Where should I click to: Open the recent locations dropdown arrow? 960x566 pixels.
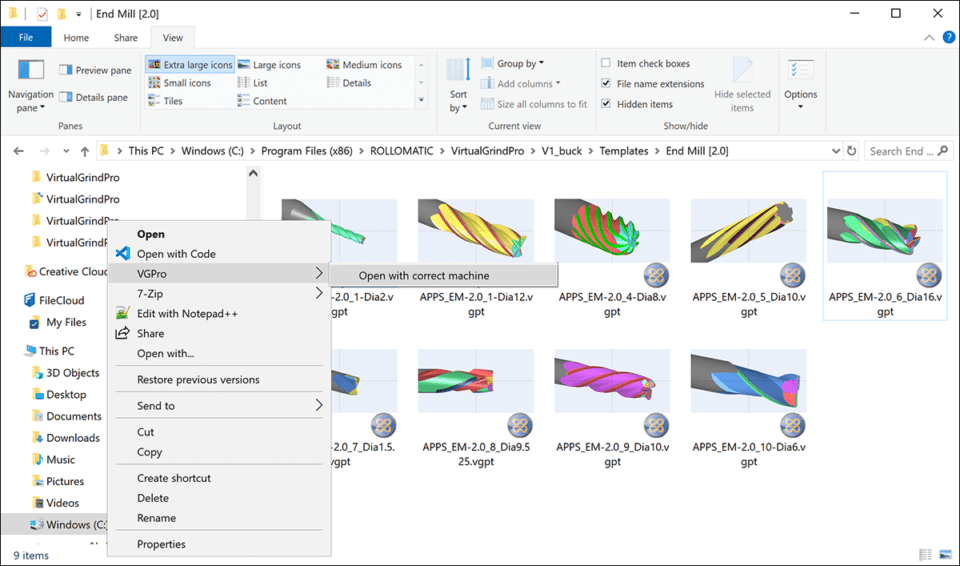click(66, 151)
